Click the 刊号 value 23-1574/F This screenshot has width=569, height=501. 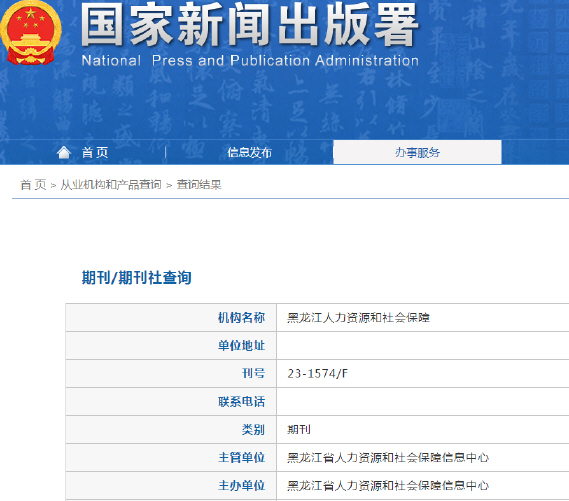click(x=318, y=374)
